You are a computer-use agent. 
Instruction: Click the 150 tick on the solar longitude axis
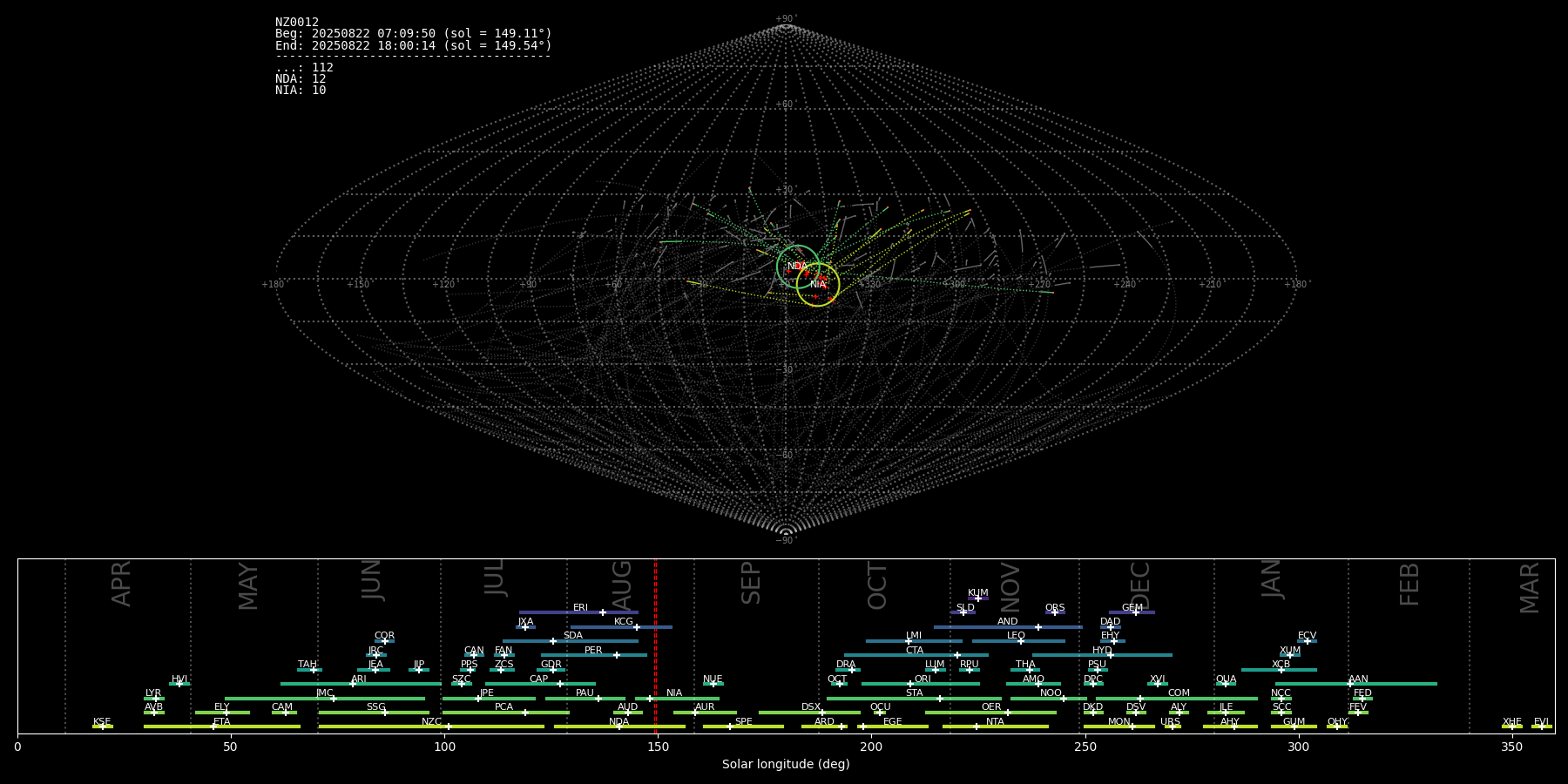click(x=658, y=747)
